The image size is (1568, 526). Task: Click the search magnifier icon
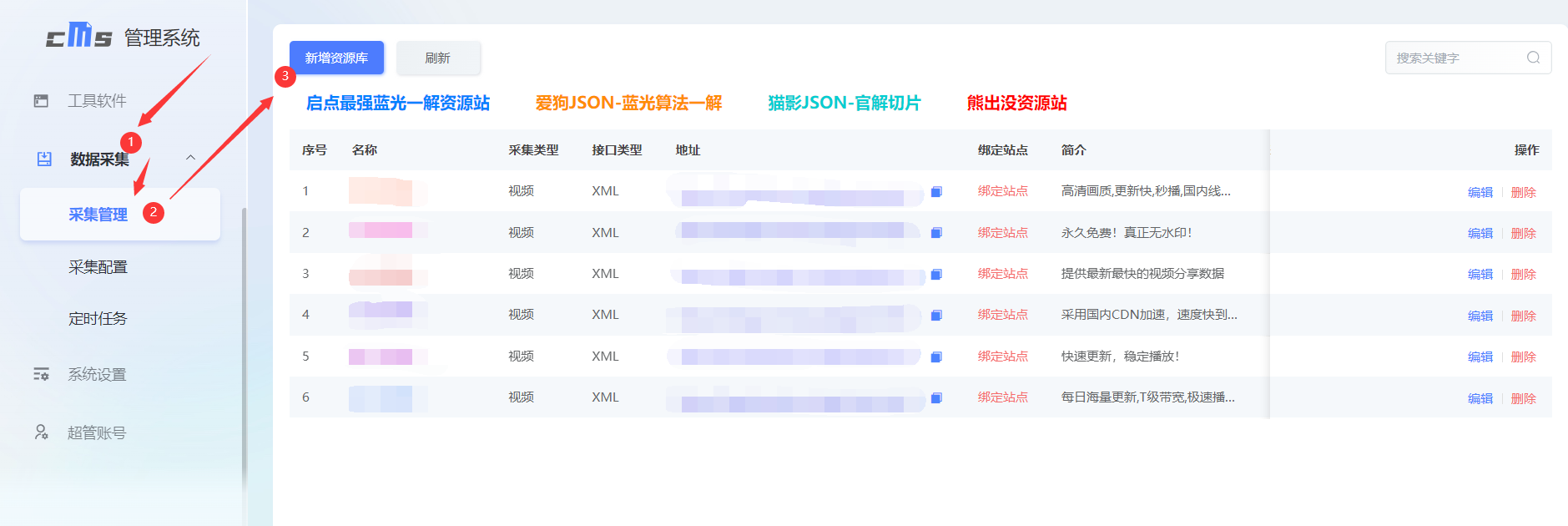[1533, 58]
